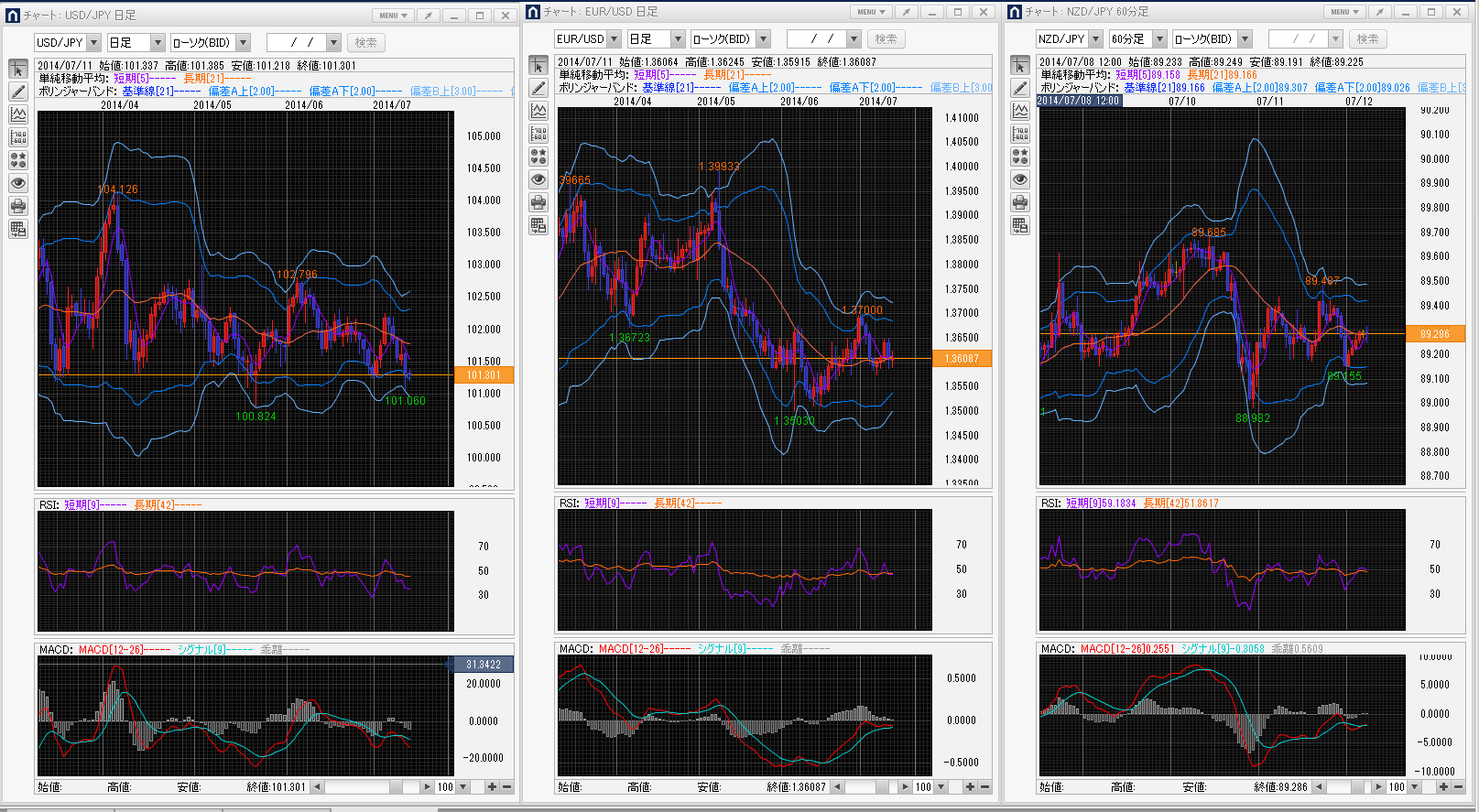This screenshot has height=812, width=1479.
Task: Open the symbols/marks icon in EUR/USD chart
Action: (538, 157)
